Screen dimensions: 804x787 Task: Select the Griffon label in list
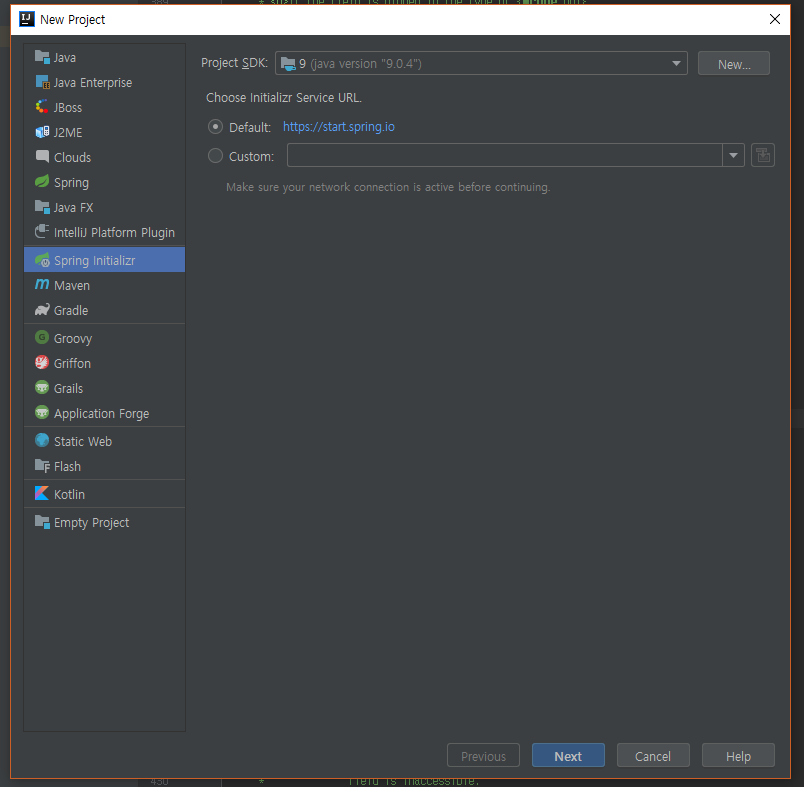click(72, 364)
